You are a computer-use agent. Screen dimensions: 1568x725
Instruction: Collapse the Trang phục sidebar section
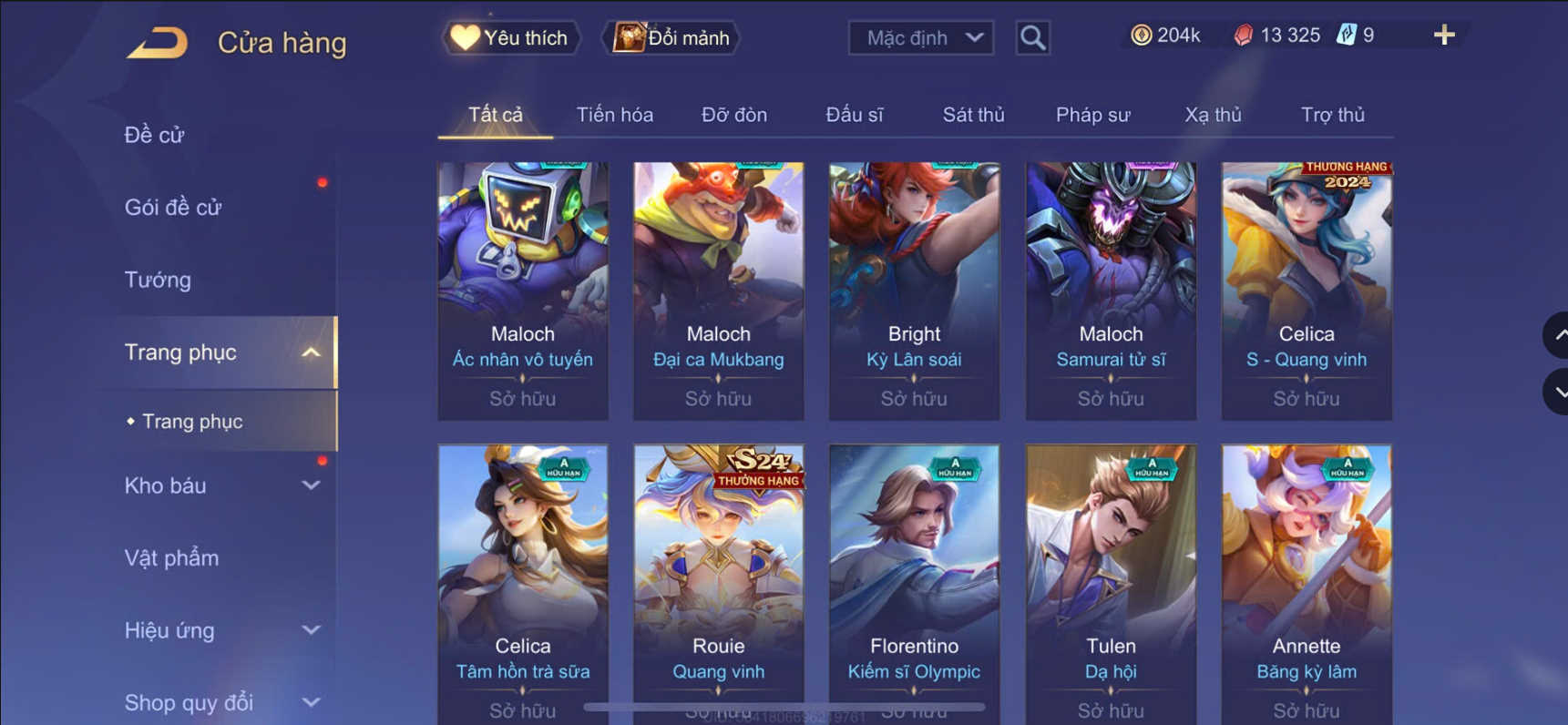[x=311, y=352]
